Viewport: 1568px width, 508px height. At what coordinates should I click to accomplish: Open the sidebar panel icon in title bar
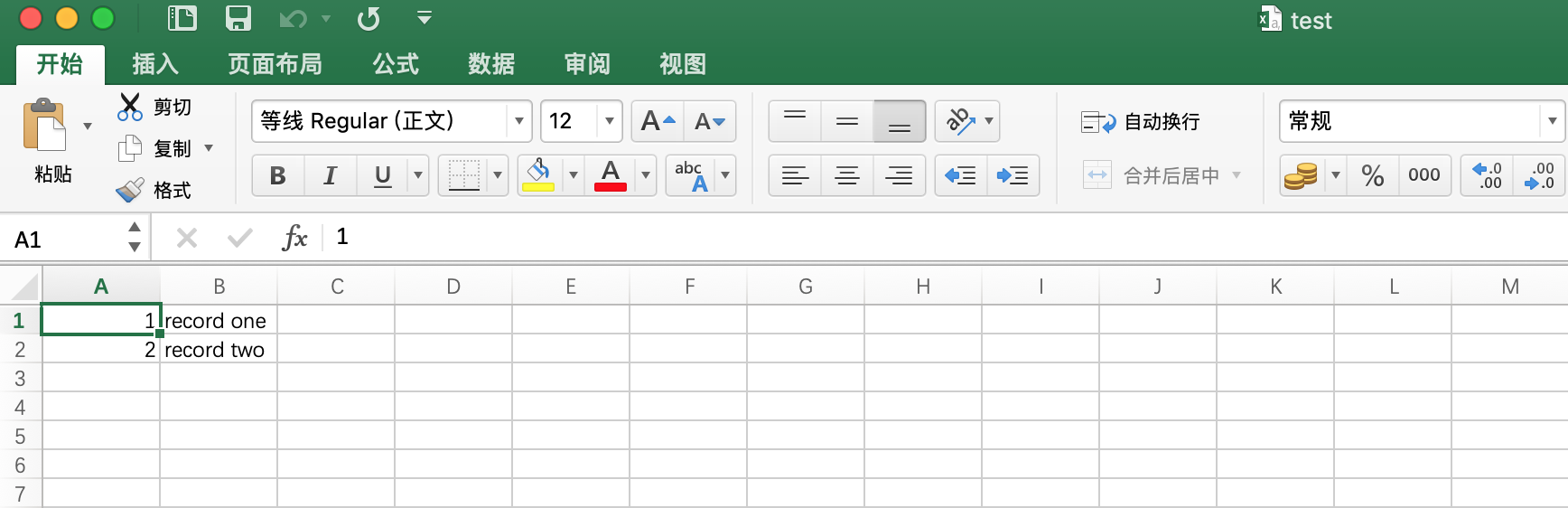click(182, 18)
